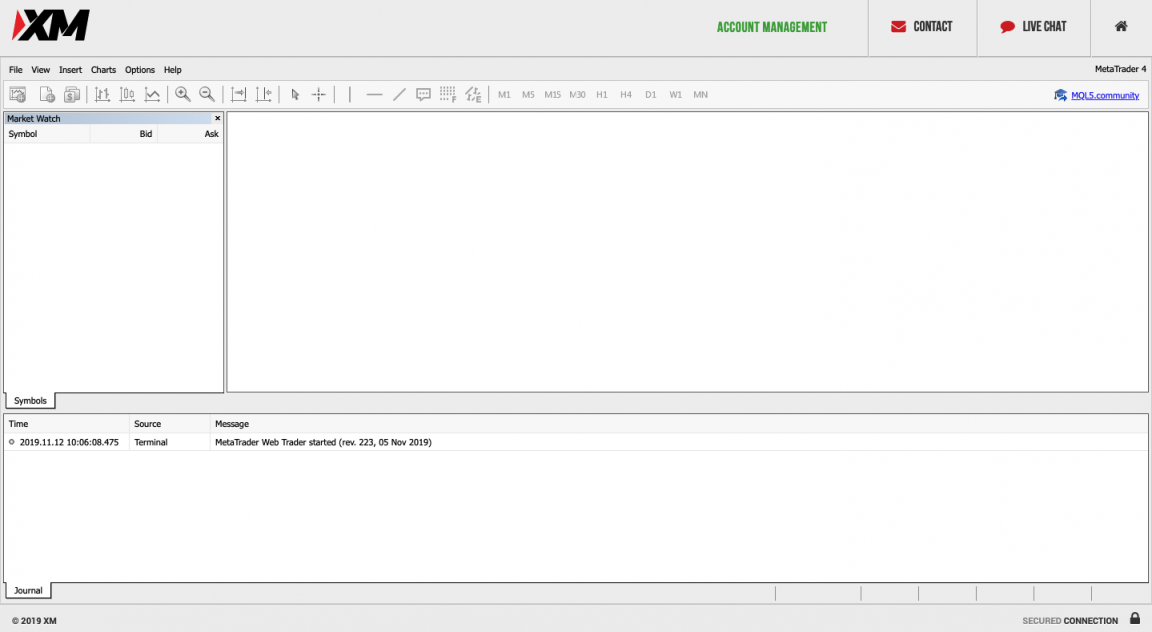
Task: Click the Live Chat button
Action: pyautogui.click(x=1033, y=27)
